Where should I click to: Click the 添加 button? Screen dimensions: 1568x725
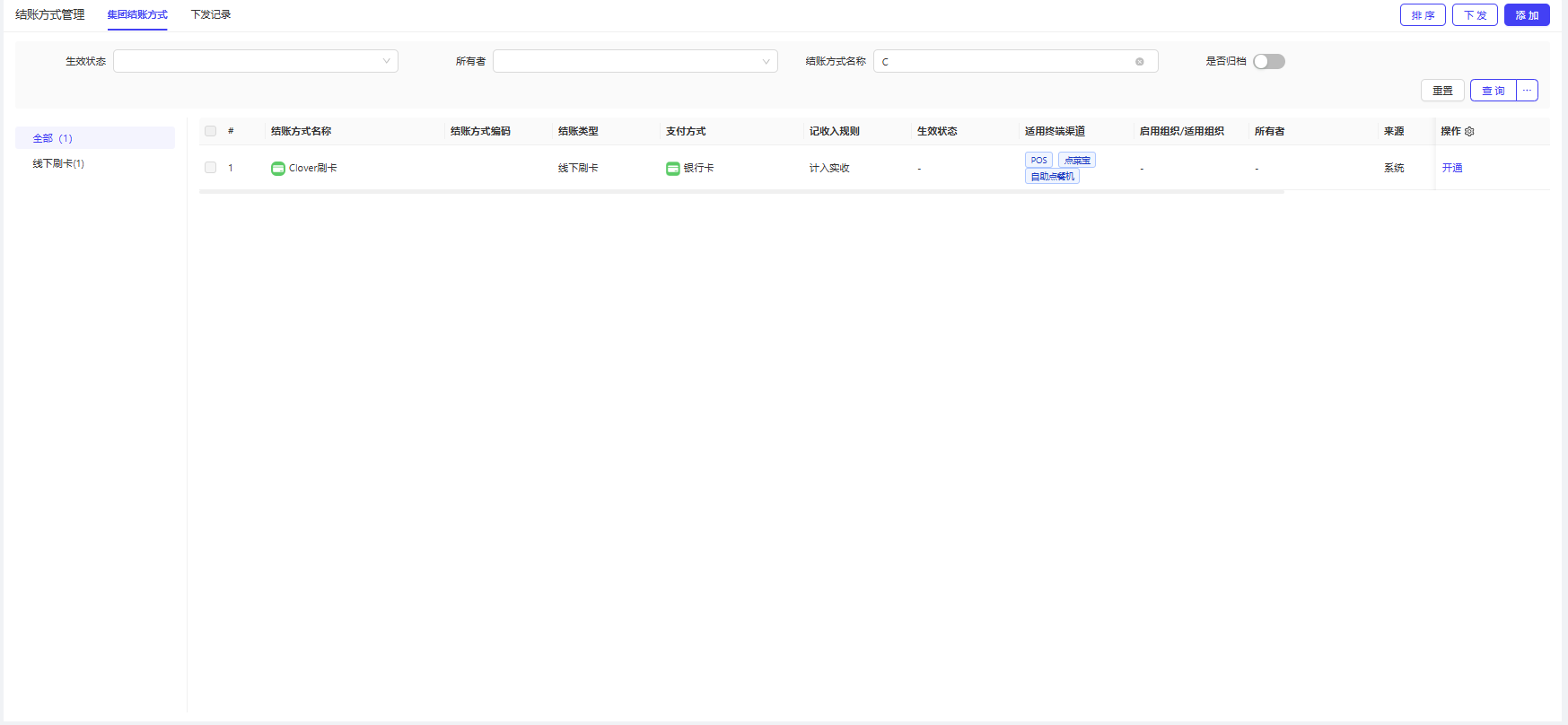[1527, 15]
